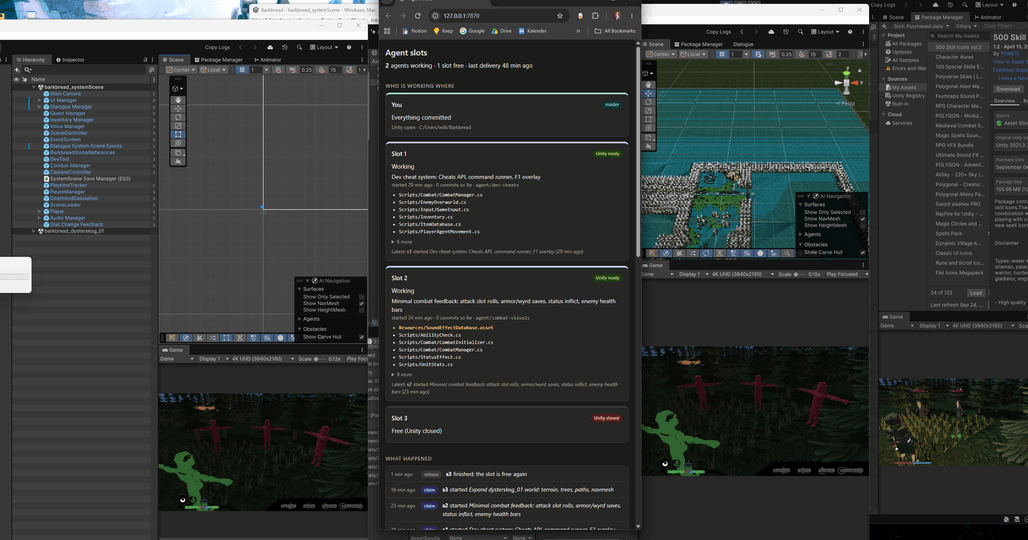Select the Rect tool in left Unity scene
This screenshot has height=540, width=1028.
point(178,134)
